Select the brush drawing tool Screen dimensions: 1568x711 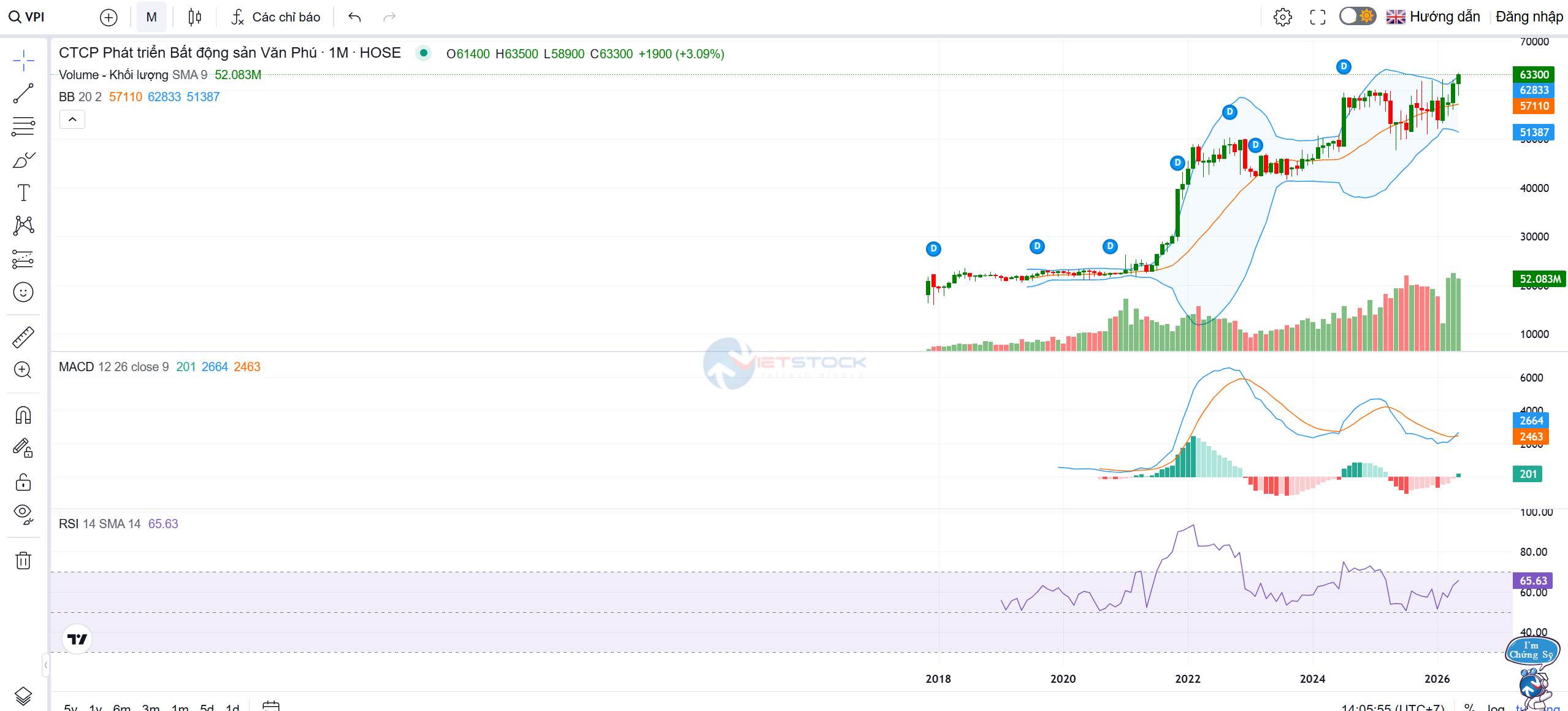click(x=23, y=160)
